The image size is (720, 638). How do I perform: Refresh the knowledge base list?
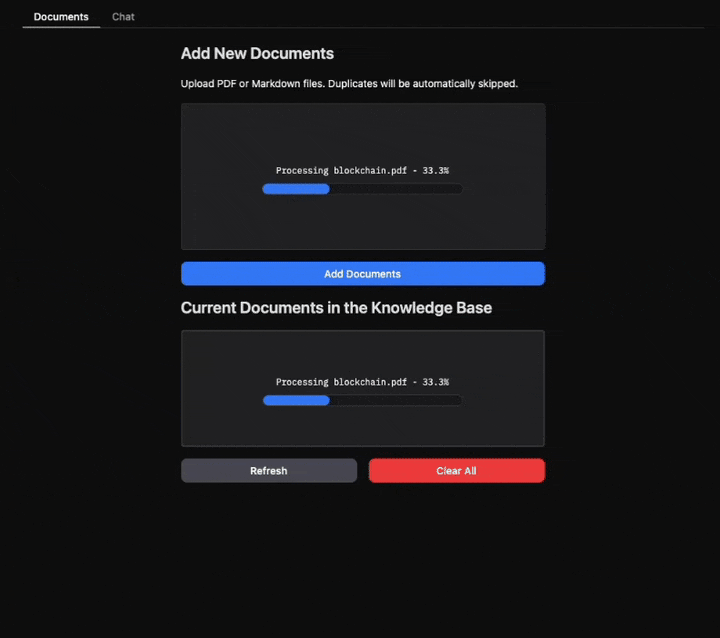(x=269, y=471)
